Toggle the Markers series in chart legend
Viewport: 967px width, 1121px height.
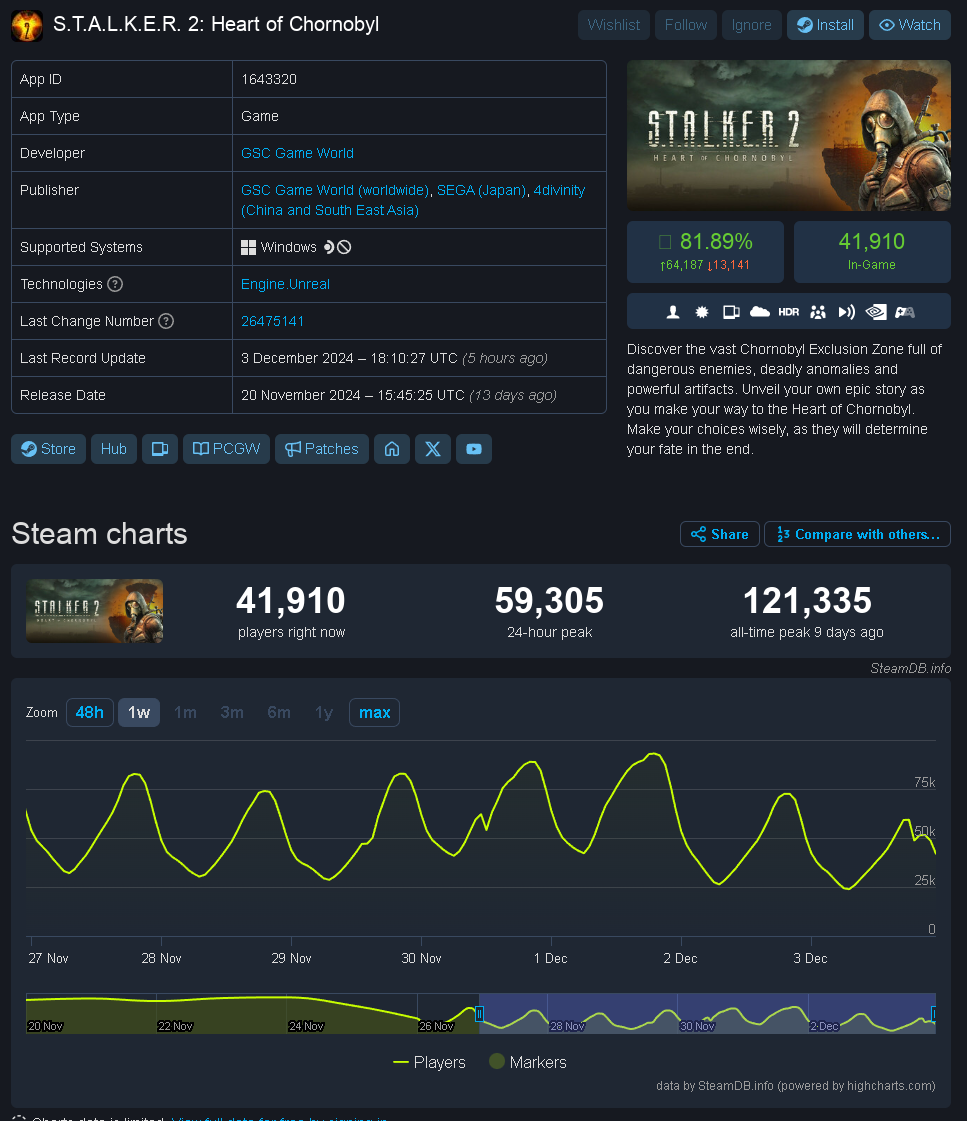527,1062
